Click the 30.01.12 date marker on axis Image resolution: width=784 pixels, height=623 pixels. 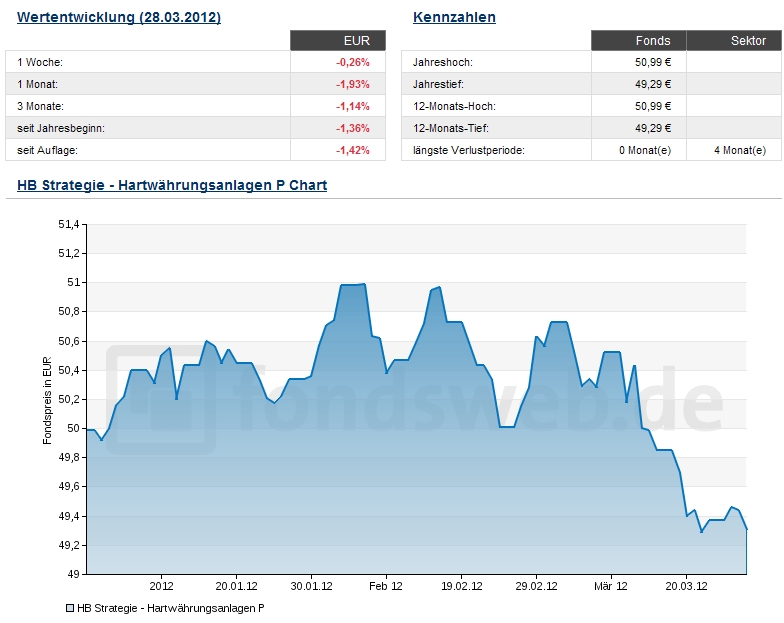point(312,586)
